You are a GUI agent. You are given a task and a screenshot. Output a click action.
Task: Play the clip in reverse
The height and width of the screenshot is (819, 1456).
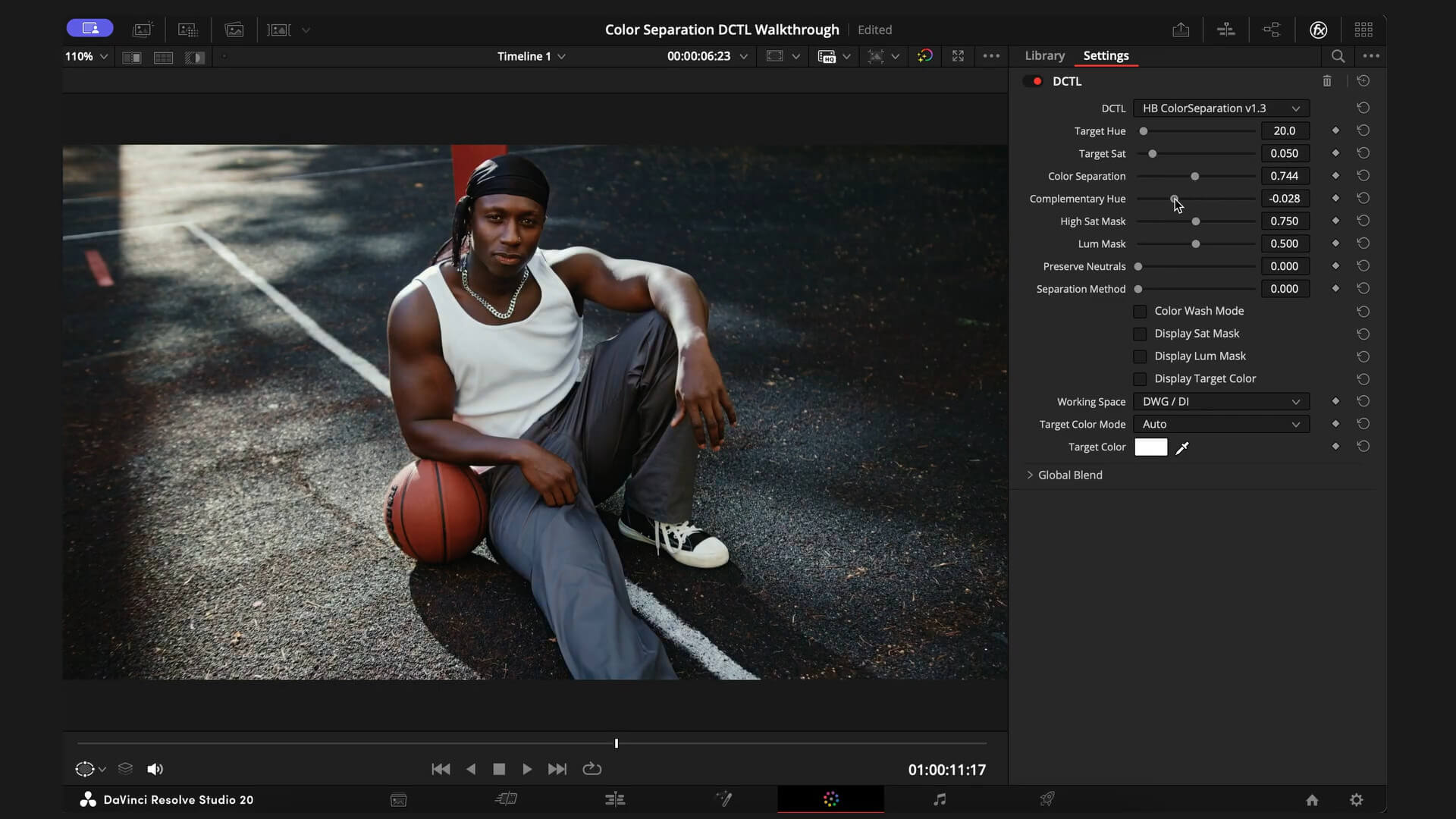point(471,769)
